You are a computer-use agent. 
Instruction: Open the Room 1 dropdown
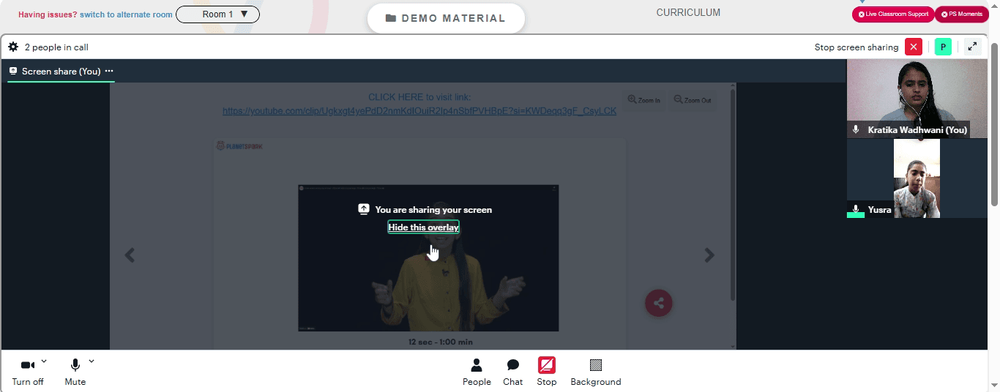(217, 14)
